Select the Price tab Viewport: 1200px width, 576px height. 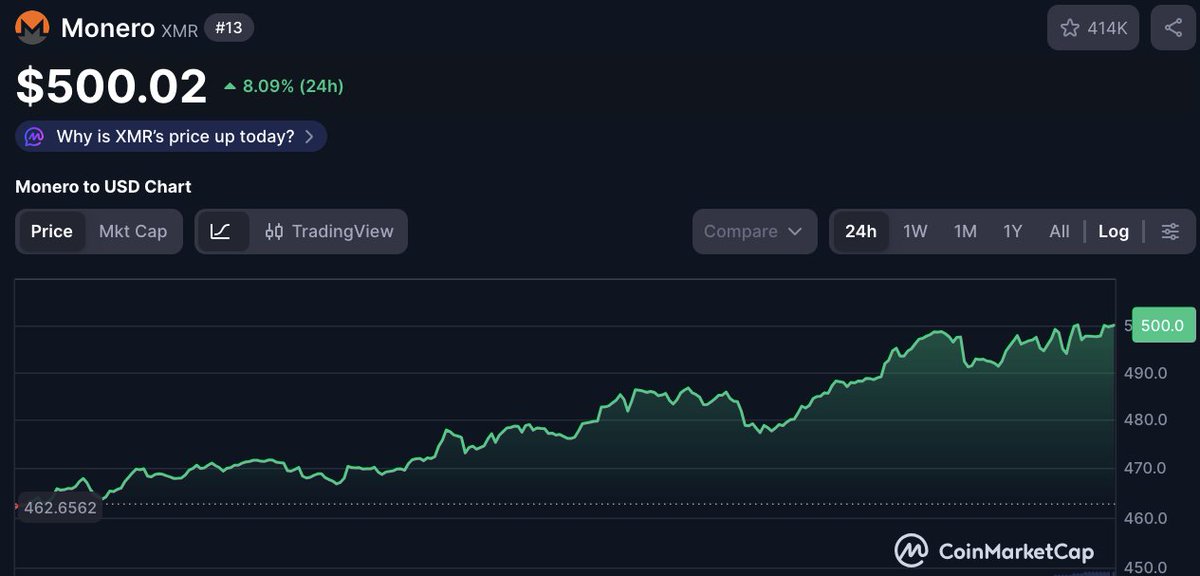point(52,231)
